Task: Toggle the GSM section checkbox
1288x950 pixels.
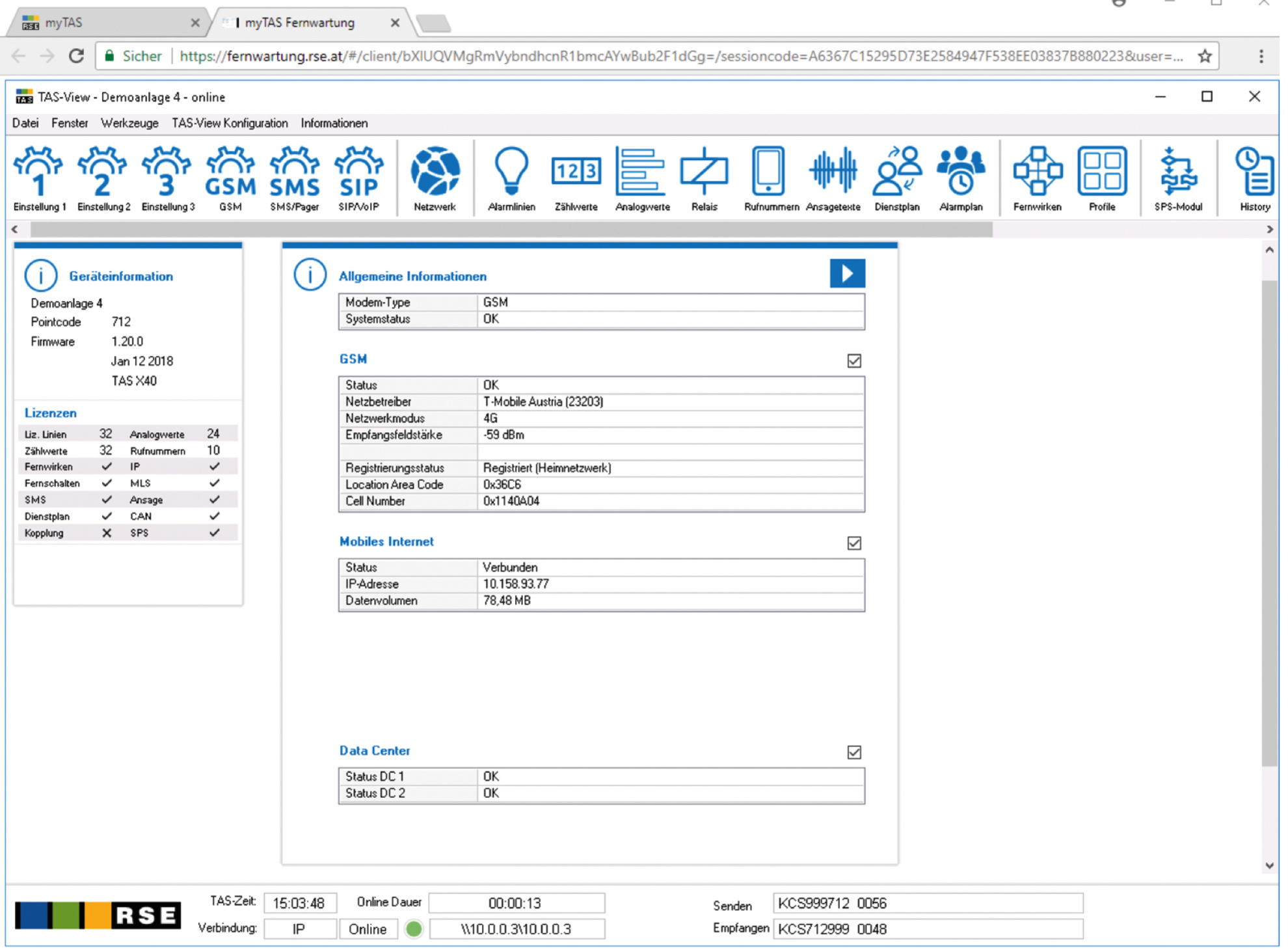Action: (854, 360)
